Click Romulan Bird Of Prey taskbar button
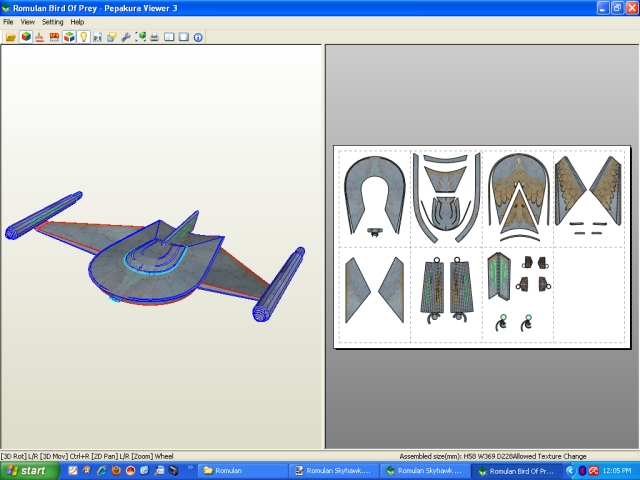640x480 pixels. tap(517, 471)
